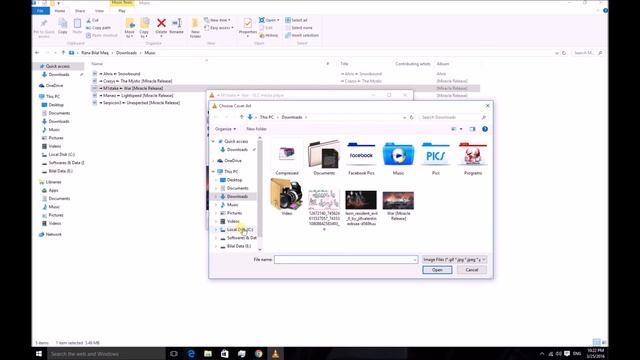Screen dimensions: 640x360
Task: Select OneDrive in the dialog tree
Action: tap(233, 160)
